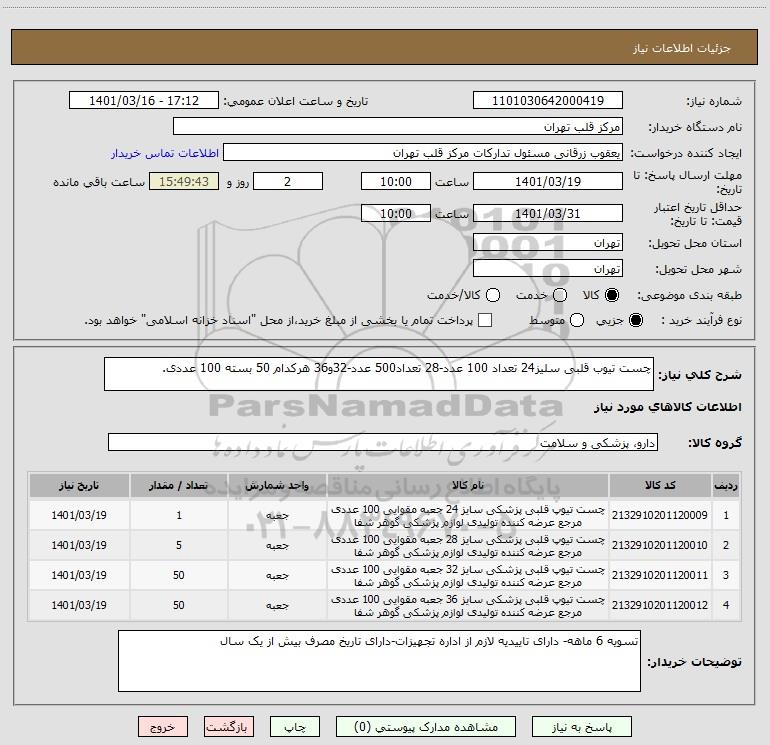
Task: Click the response deadline 10:00 time field
Action: pyautogui.click(x=396, y=181)
